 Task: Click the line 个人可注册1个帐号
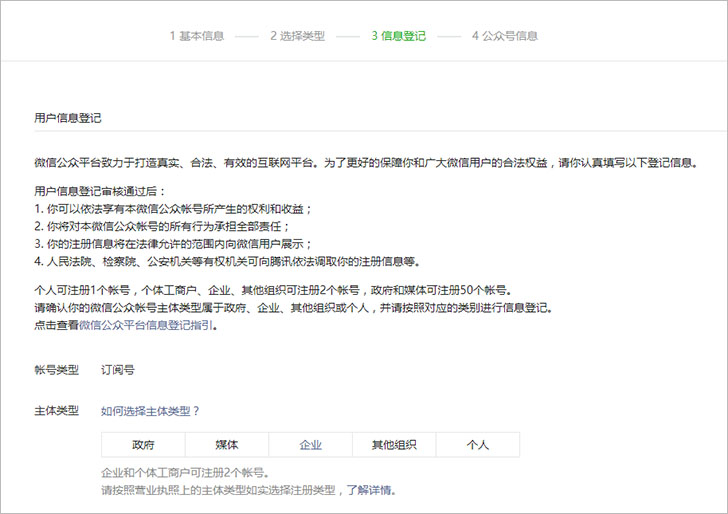(x=273, y=291)
